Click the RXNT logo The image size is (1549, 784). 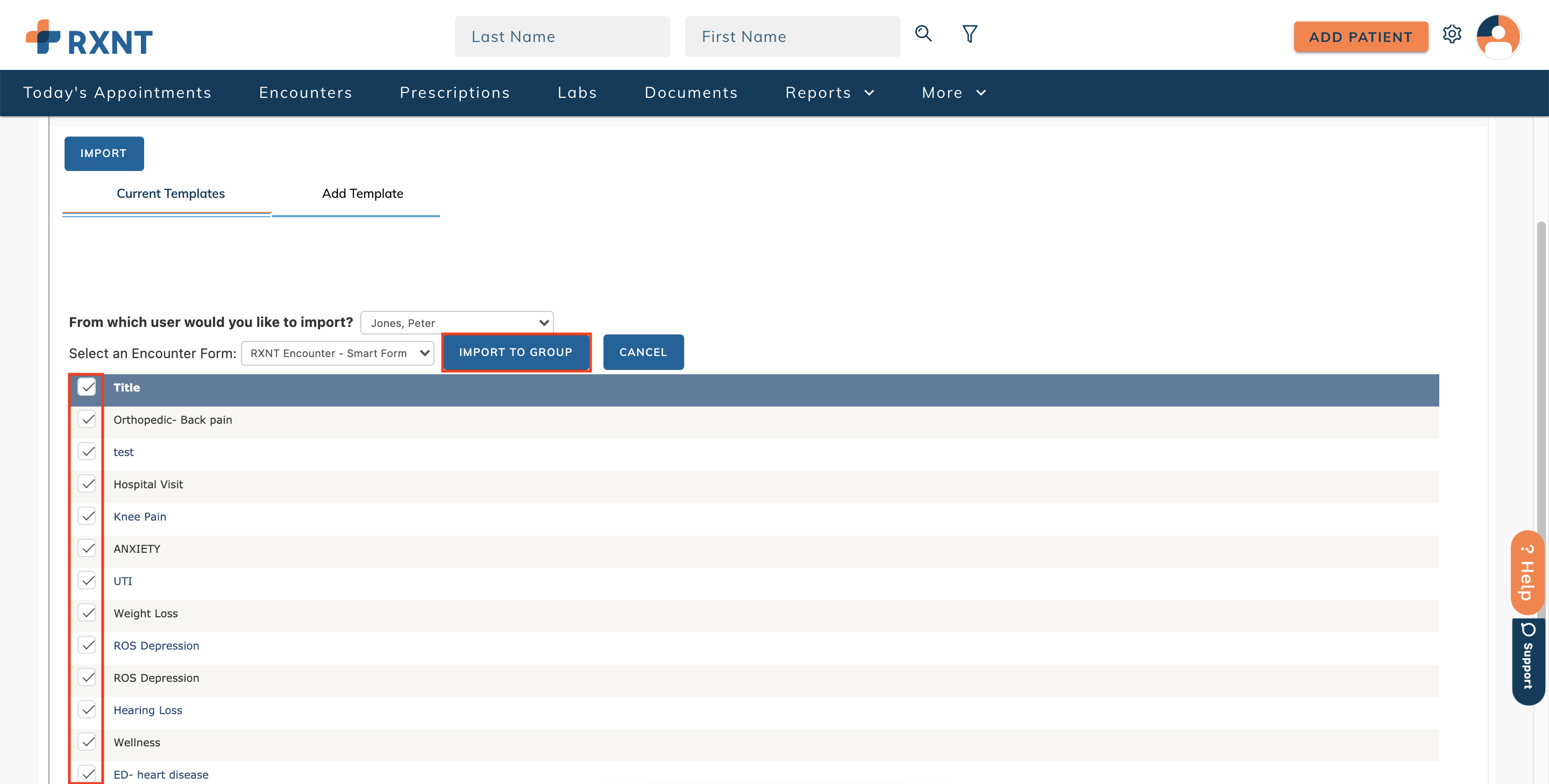click(x=89, y=37)
